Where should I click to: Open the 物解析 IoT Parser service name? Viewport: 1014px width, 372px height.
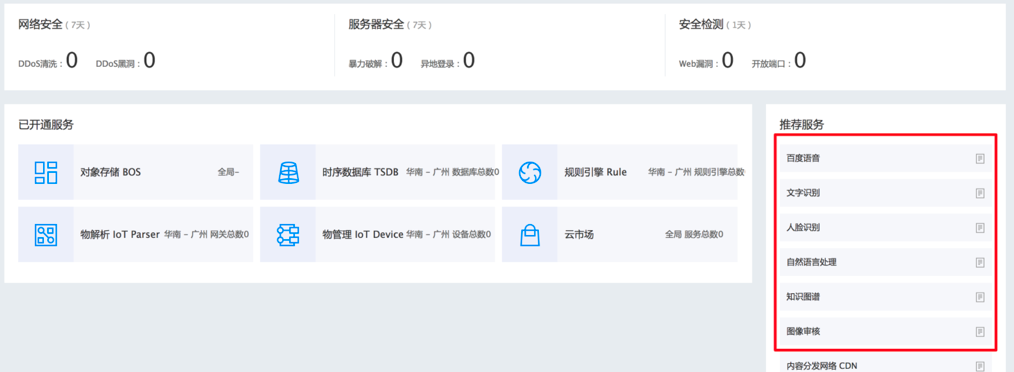120,235
